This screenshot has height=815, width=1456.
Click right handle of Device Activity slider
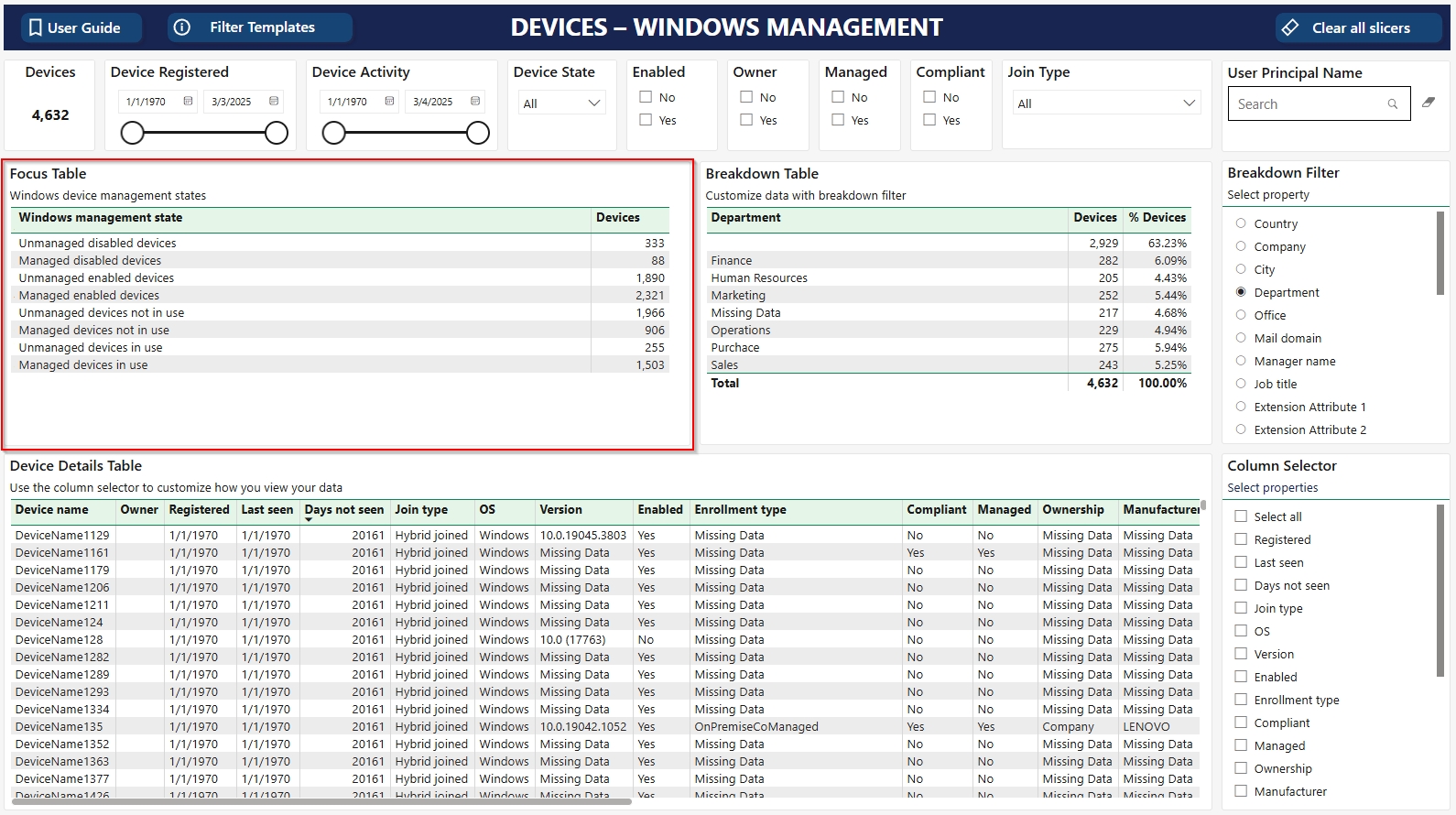[477, 134]
